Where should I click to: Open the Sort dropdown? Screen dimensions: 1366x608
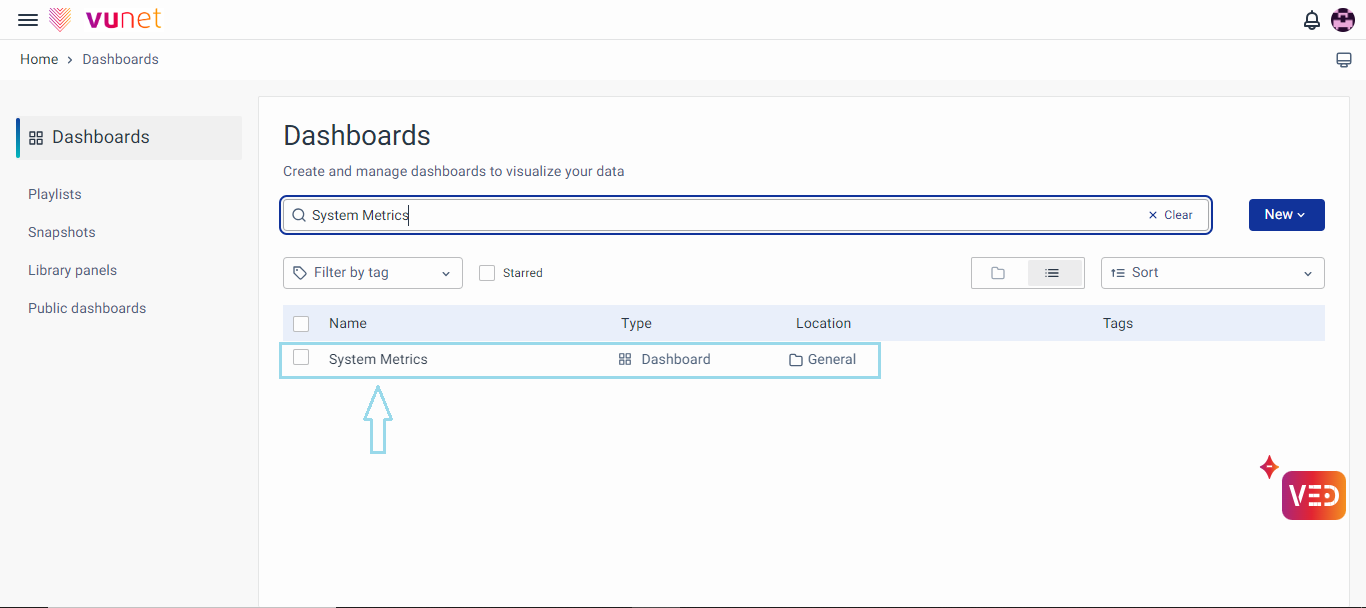coord(1212,273)
